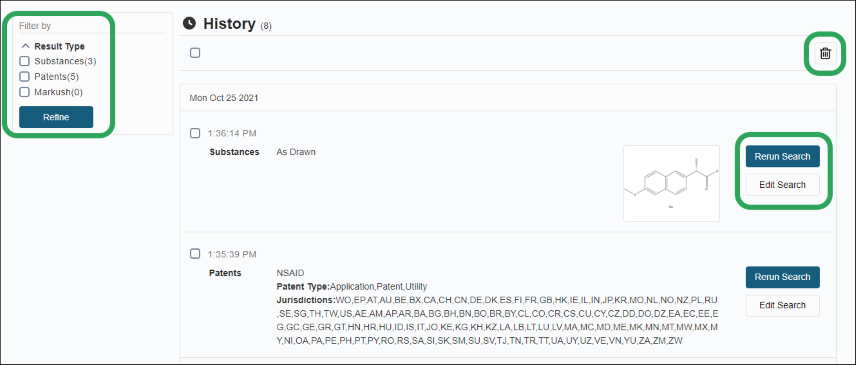Rerun the As Drawn substances search
This screenshot has height=365, width=856.
(782, 157)
